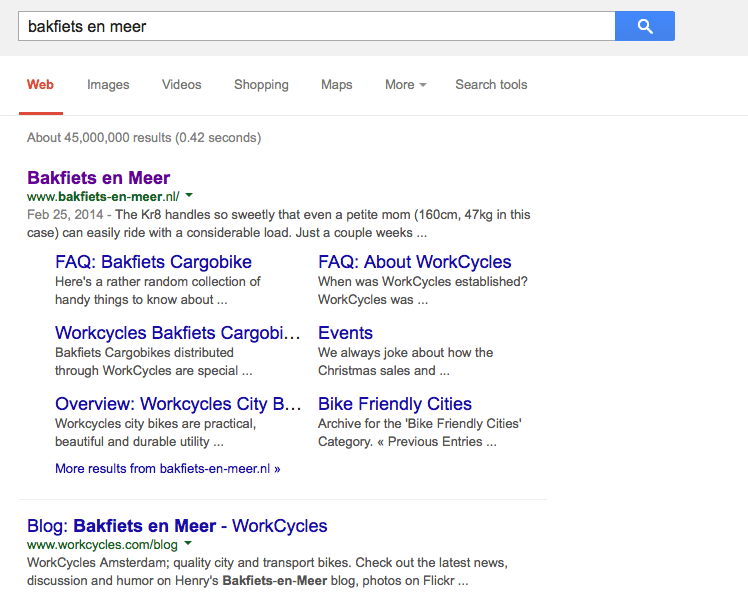This screenshot has width=748, height=595.
Task: Open the Bike Friendly Cities sitelink
Action: click(x=394, y=404)
